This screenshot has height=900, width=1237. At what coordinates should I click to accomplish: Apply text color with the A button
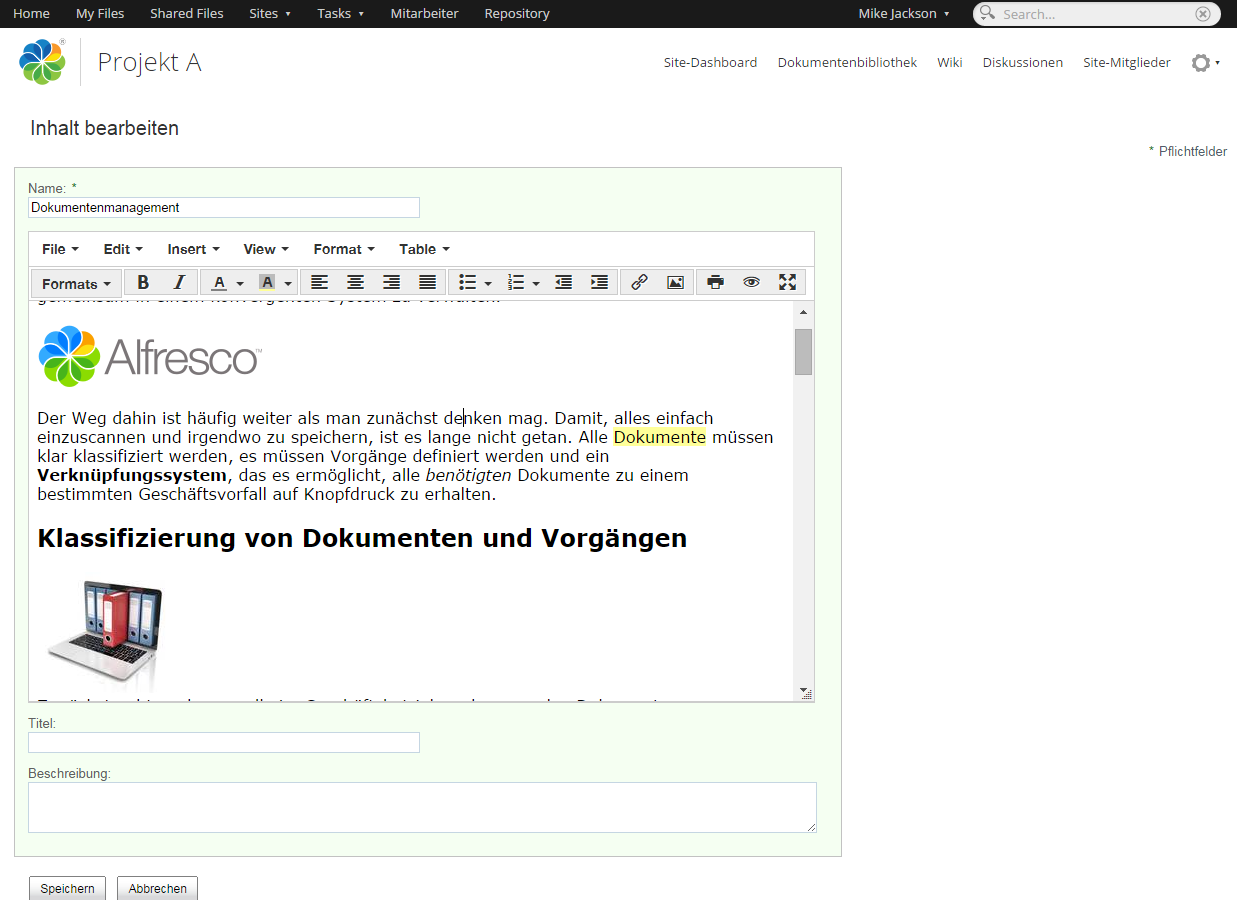[219, 283]
